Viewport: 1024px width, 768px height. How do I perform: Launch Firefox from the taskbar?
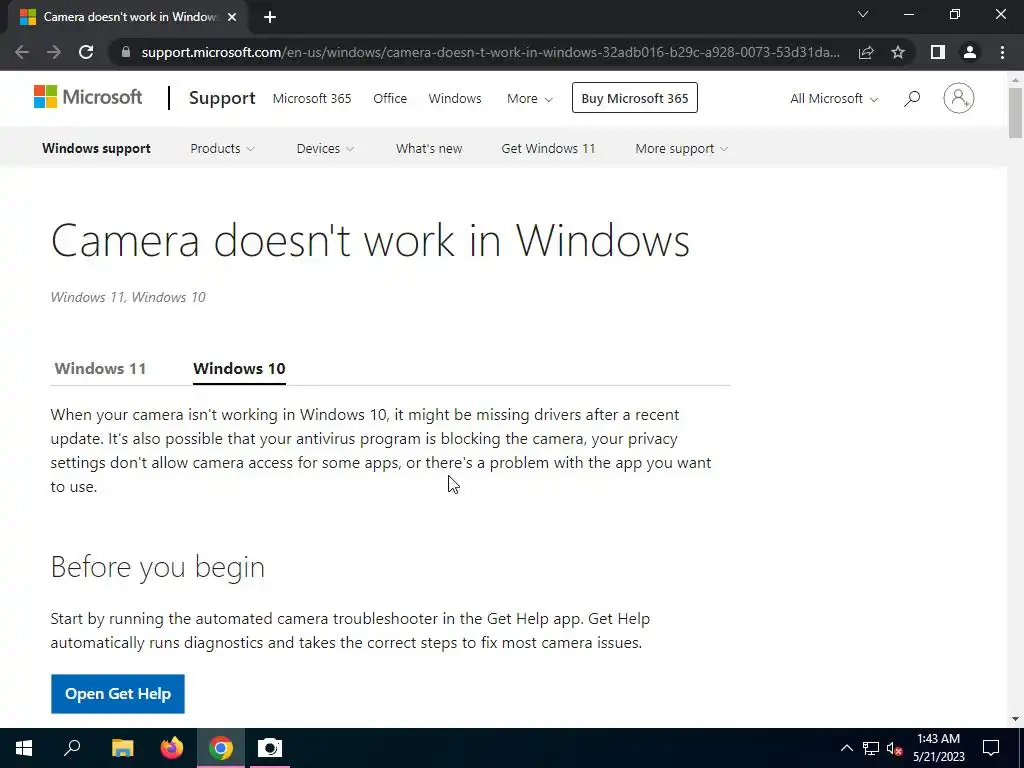(x=172, y=748)
